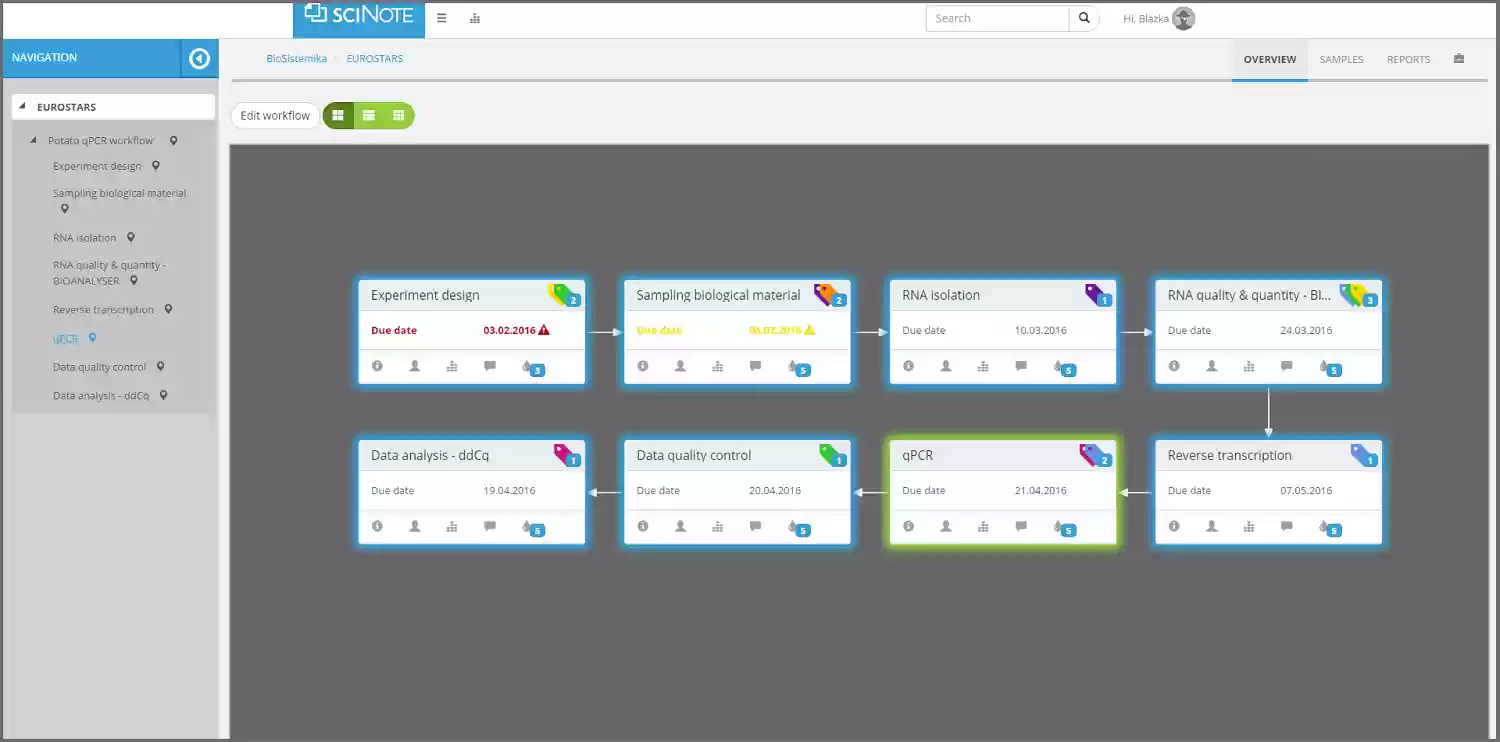Collapse the EUROSTARS tree entry
Screen dimensions: 1500x742
click(x=23, y=106)
